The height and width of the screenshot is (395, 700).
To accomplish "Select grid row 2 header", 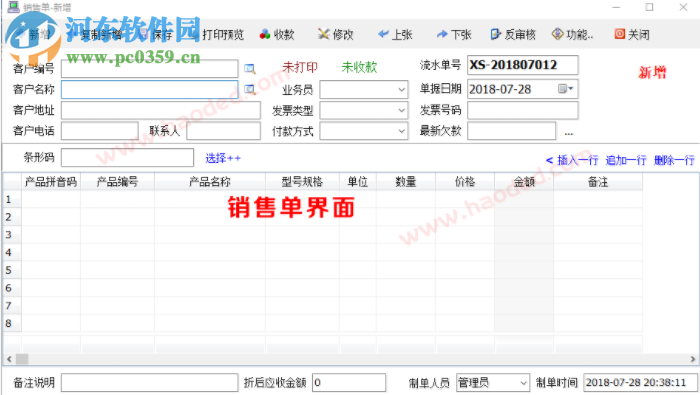I will click(x=12, y=217).
